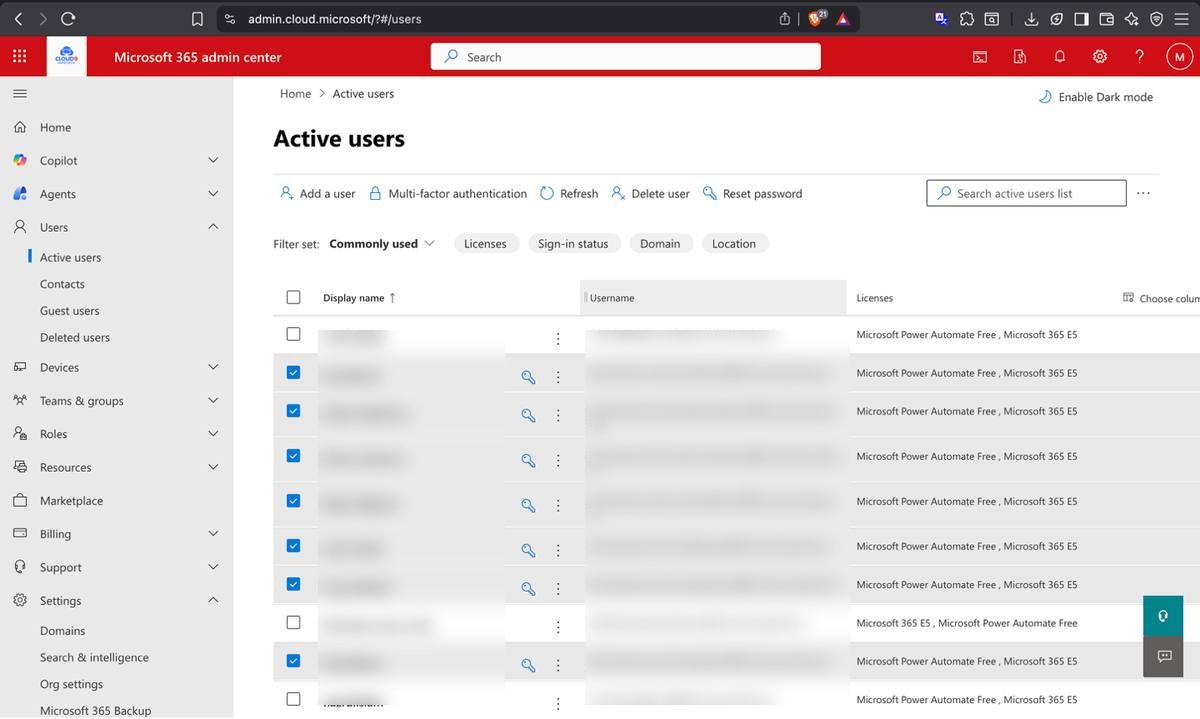Click the browser address bar URL
The width and height of the screenshot is (1200, 719).
coord(335,19)
